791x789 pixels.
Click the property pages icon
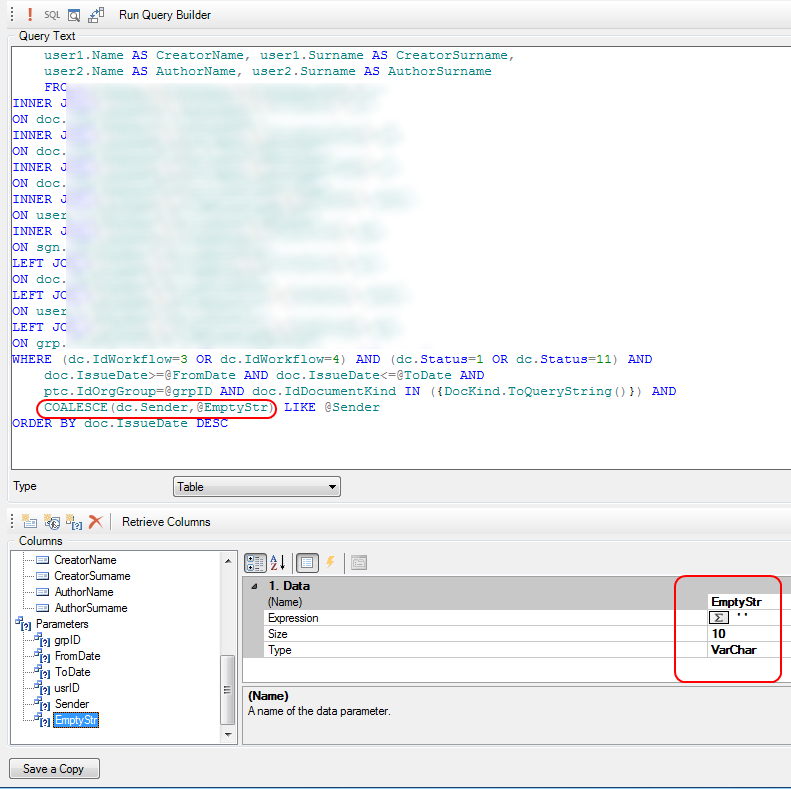(x=359, y=562)
